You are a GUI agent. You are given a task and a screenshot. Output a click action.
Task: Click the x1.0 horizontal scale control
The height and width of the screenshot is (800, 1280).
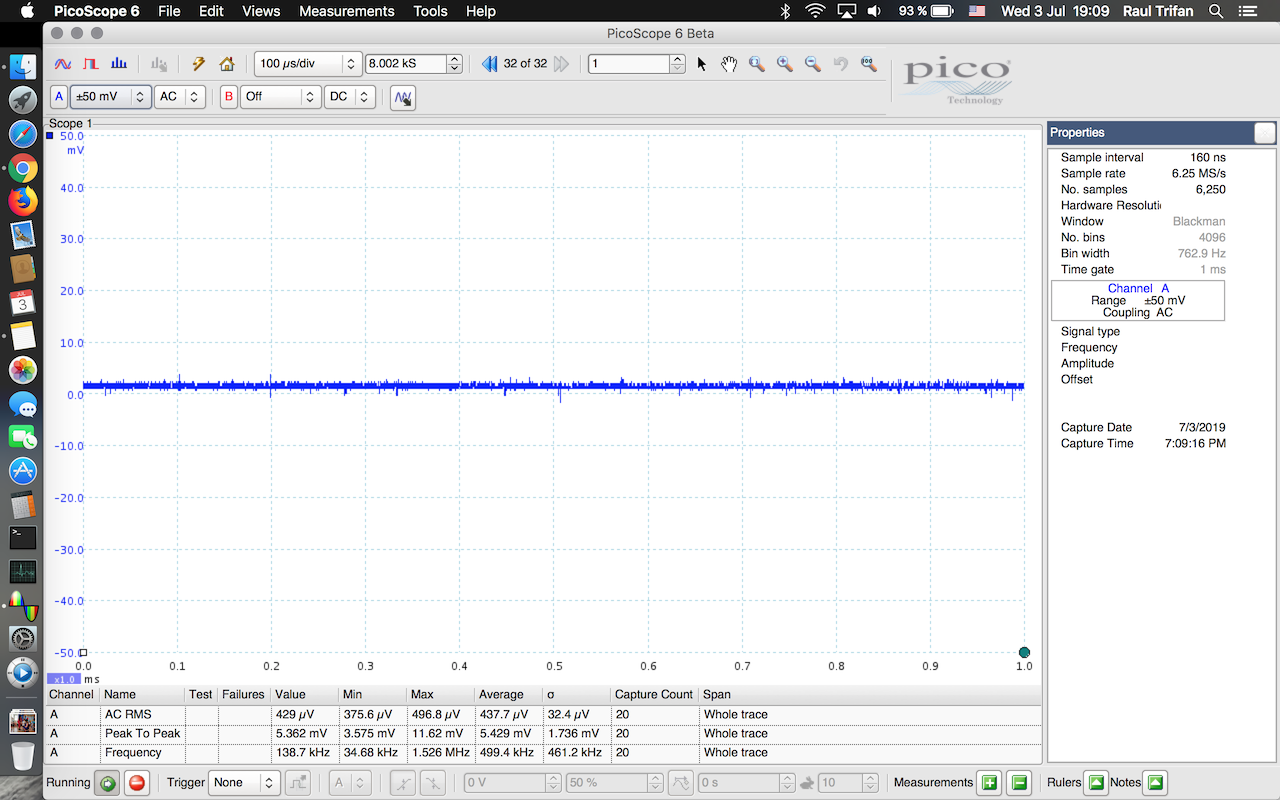[x=65, y=679]
